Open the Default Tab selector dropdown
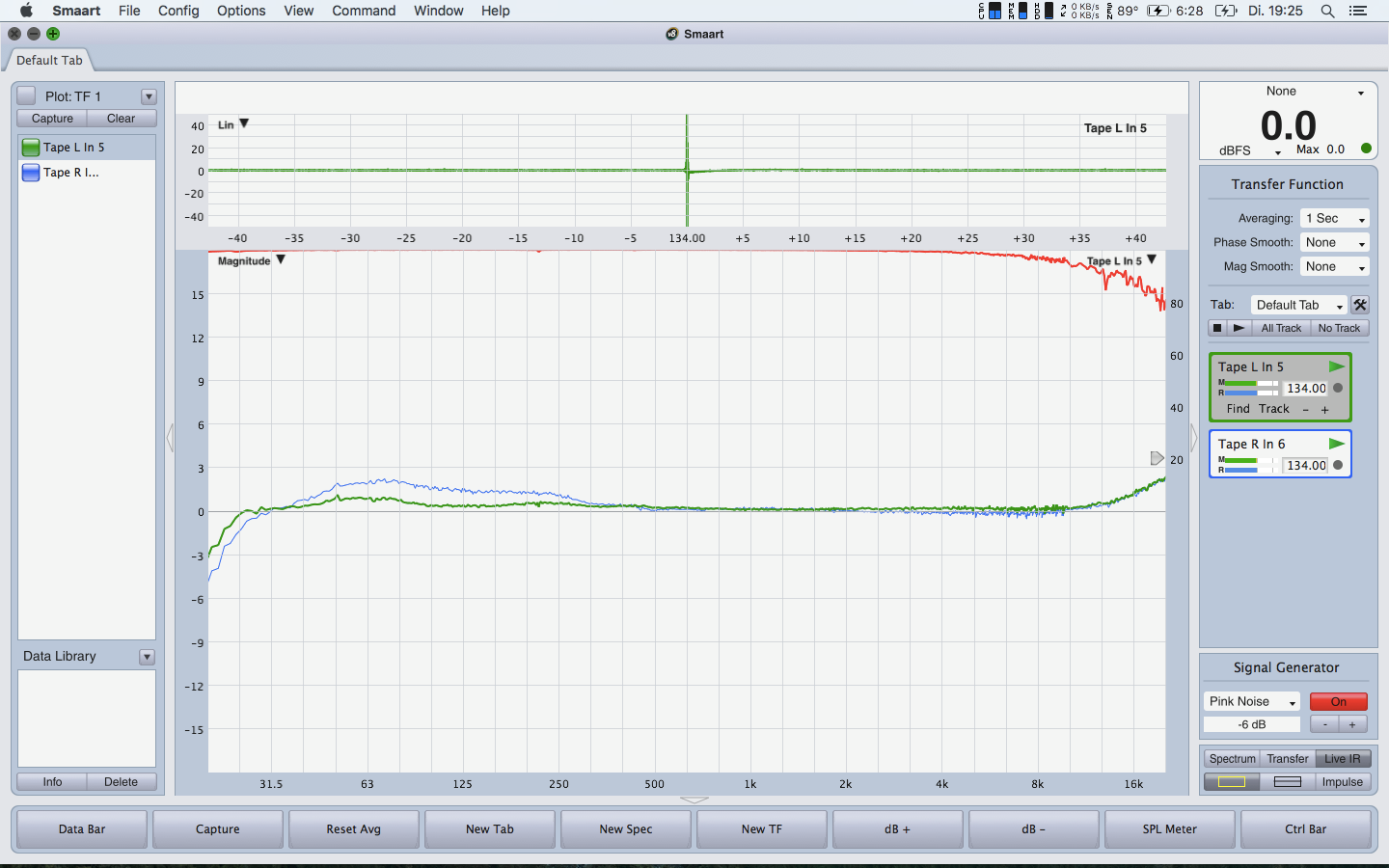This screenshot has height=868, width=1389. point(1298,305)
